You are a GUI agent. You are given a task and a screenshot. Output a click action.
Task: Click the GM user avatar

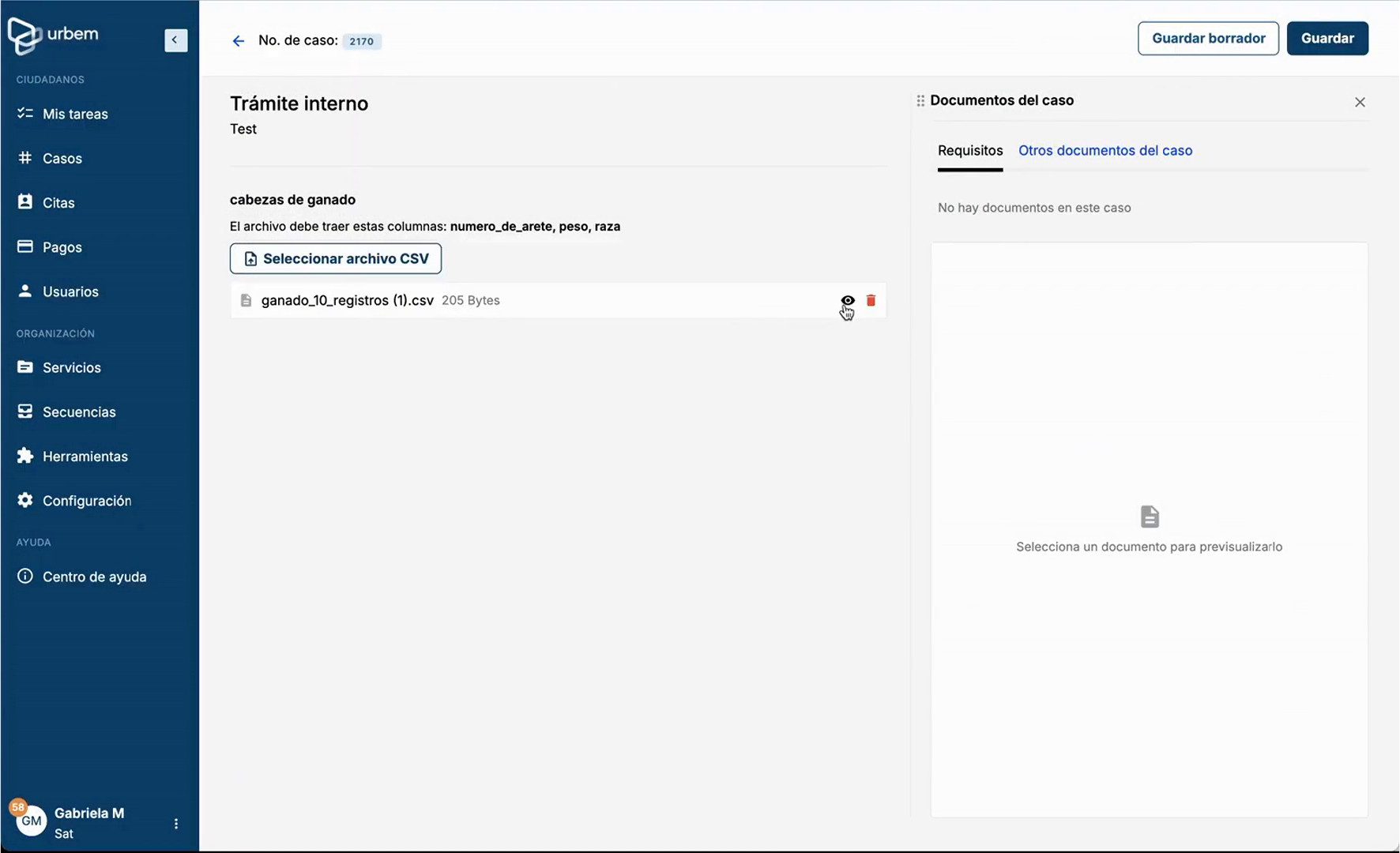[x=31, y=821]
